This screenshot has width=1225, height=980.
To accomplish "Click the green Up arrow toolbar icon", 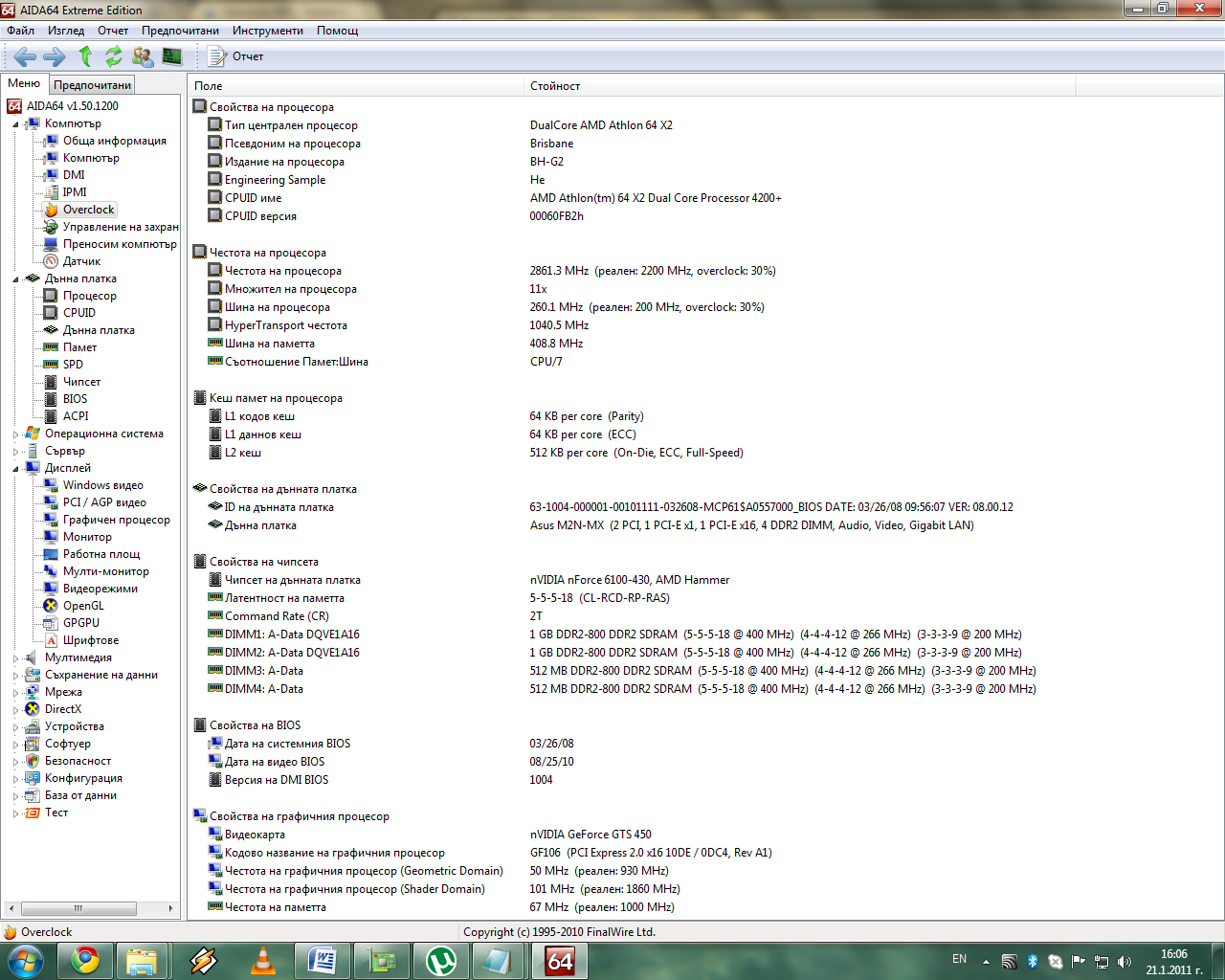I will 85,56.
